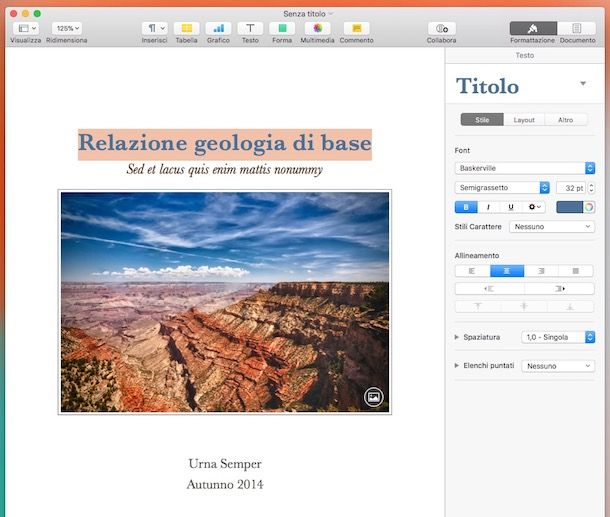Screen dimensions: 610x517
Task: Expand the Elenchi puntati section
Action: pyautogui.click(x=457, y=366)
